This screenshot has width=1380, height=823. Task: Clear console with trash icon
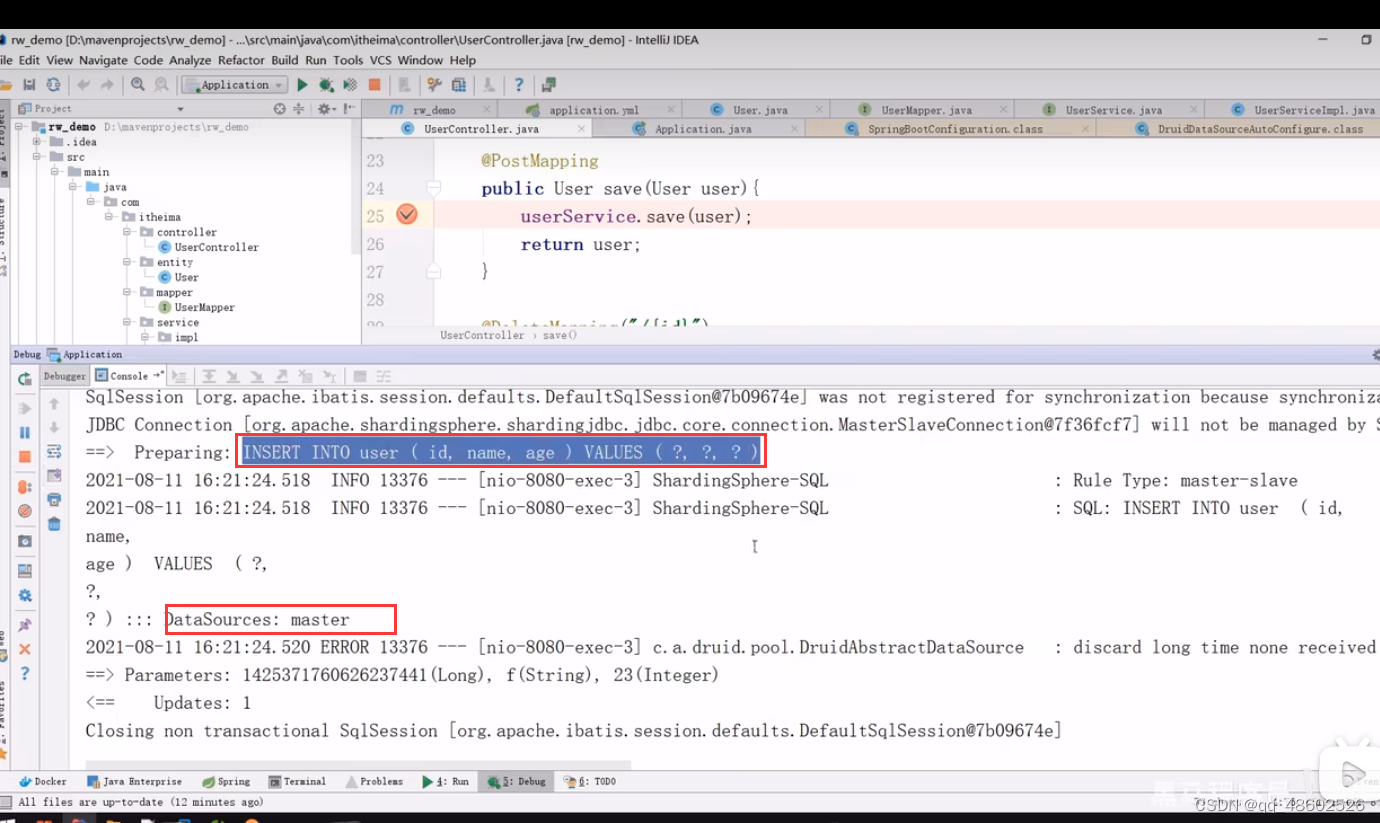pyautogui.click(x=54, y=524)
